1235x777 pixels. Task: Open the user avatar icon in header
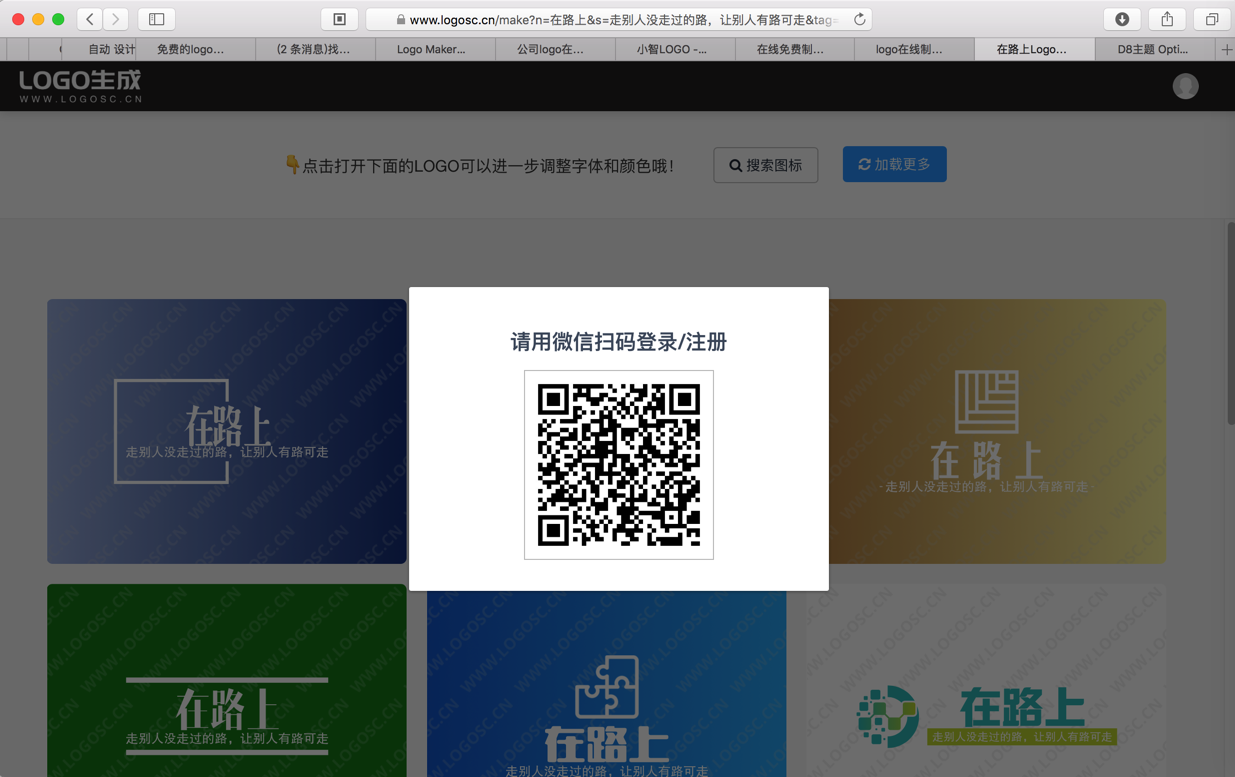click(1185, 86)
